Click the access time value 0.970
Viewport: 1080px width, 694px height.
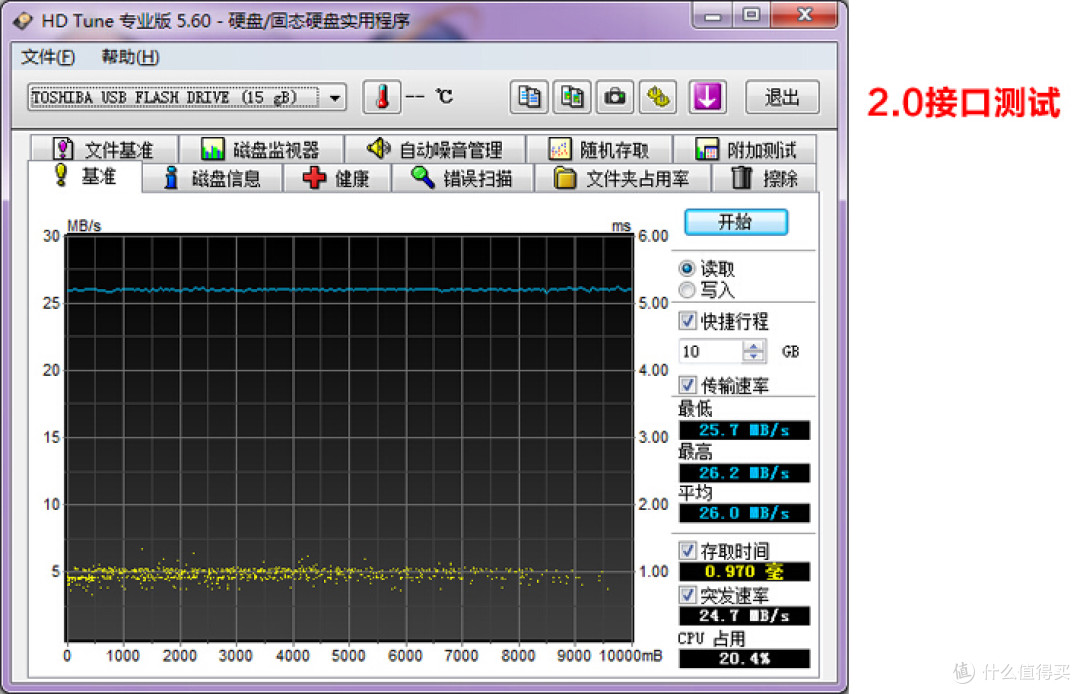tap(744, 571)
